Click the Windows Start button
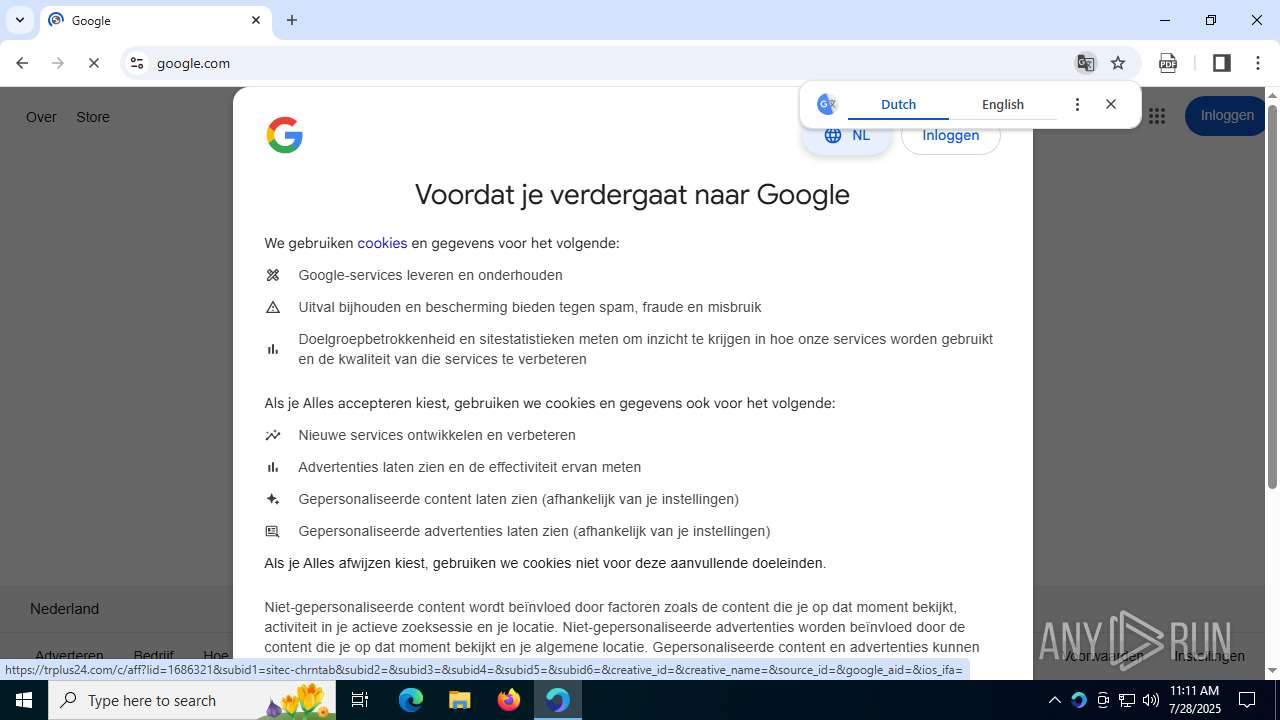1280x720 pixels. (x=24, y=700)
